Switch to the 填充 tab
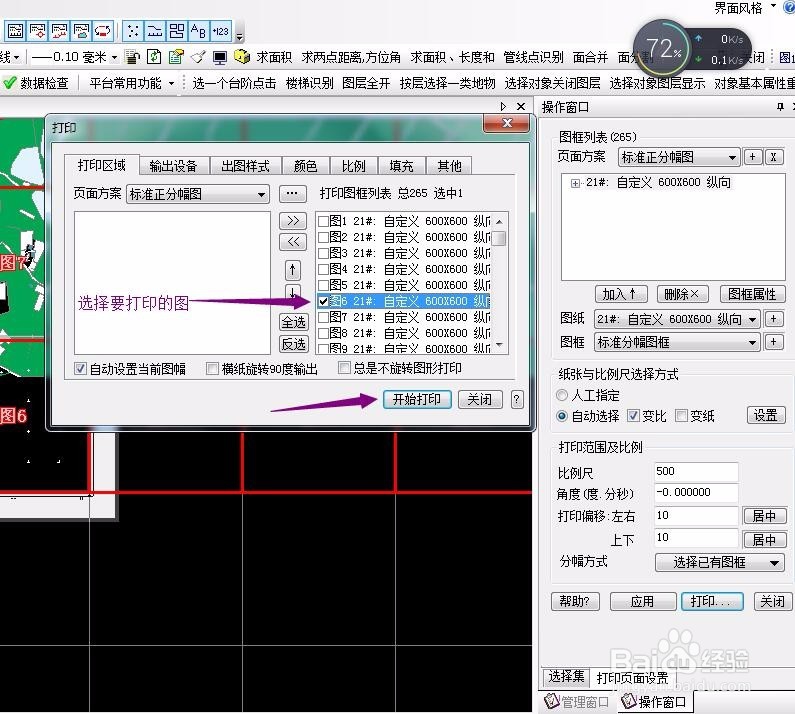 click(x=401, y=166)
